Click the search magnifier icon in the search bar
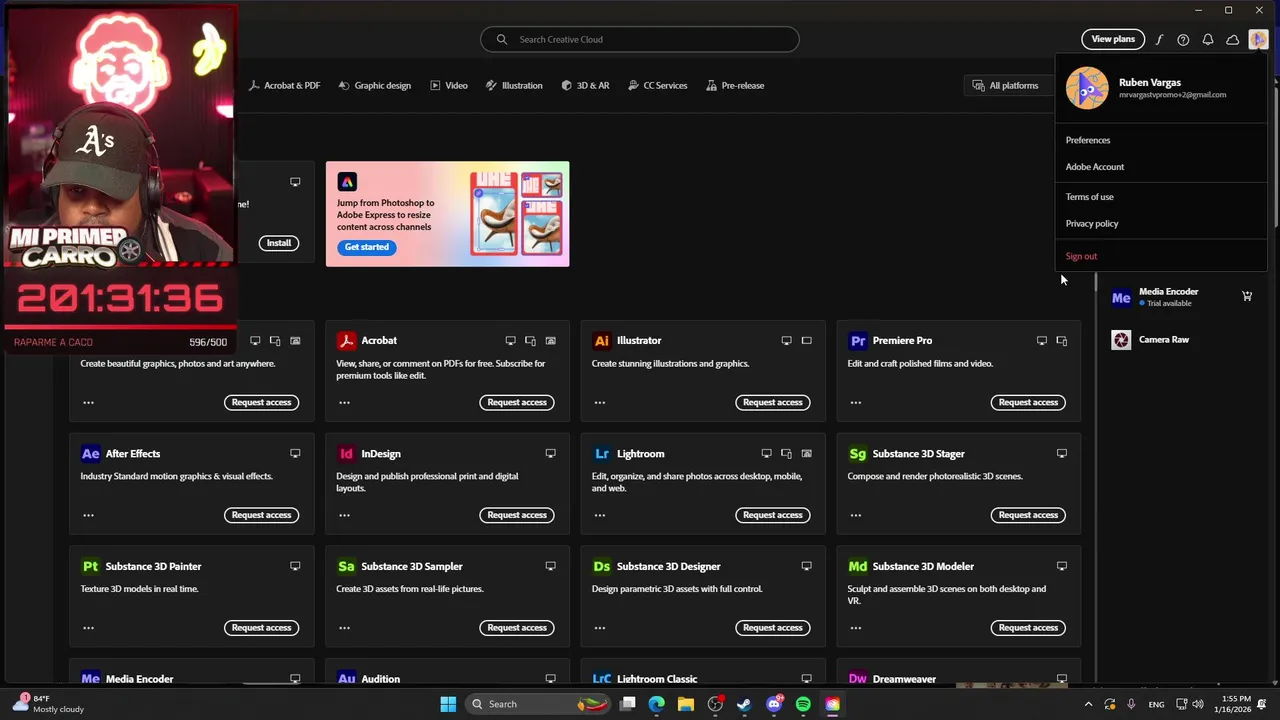This screenshot has width=1280, height=720. click(502, 40)
